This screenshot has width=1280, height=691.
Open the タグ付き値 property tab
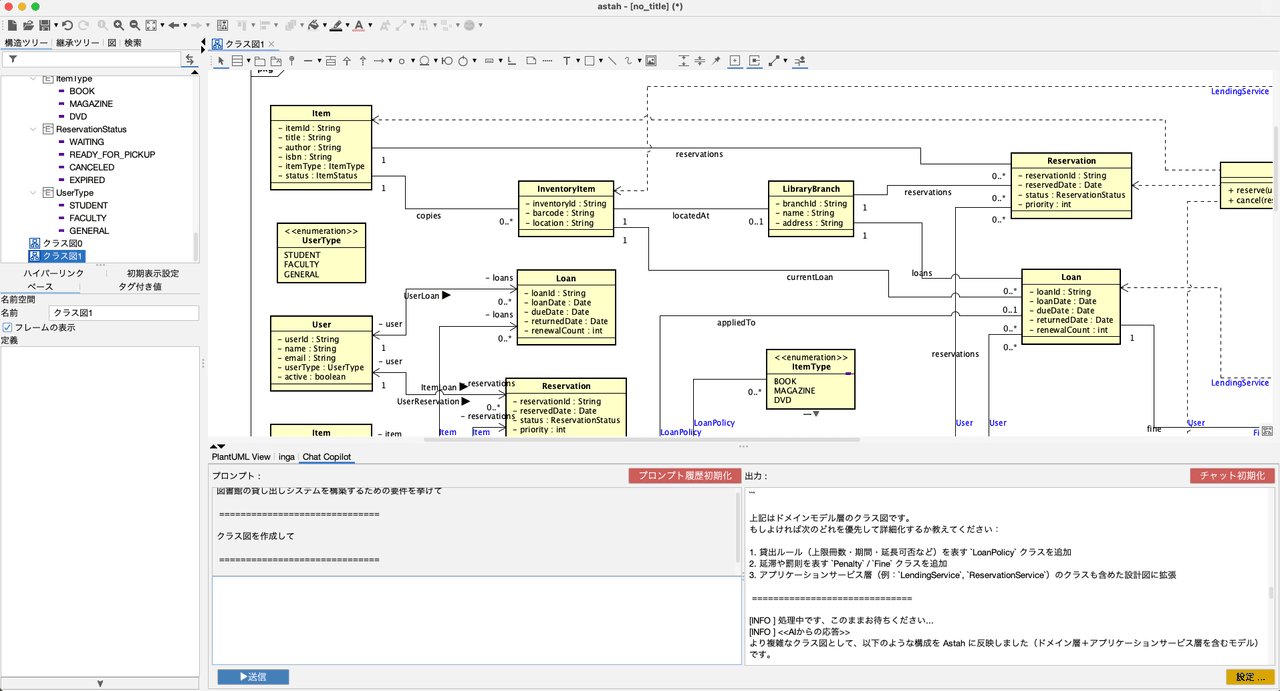coord(139,286)
